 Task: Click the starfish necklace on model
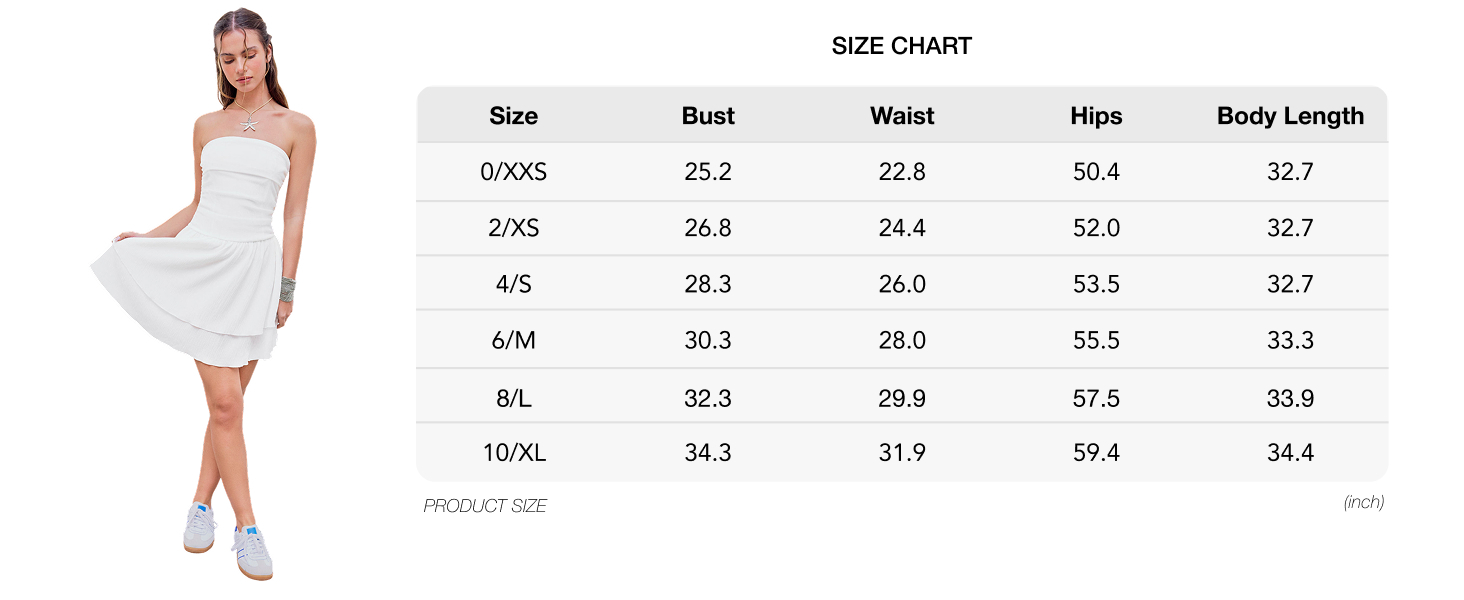point(250,123)
